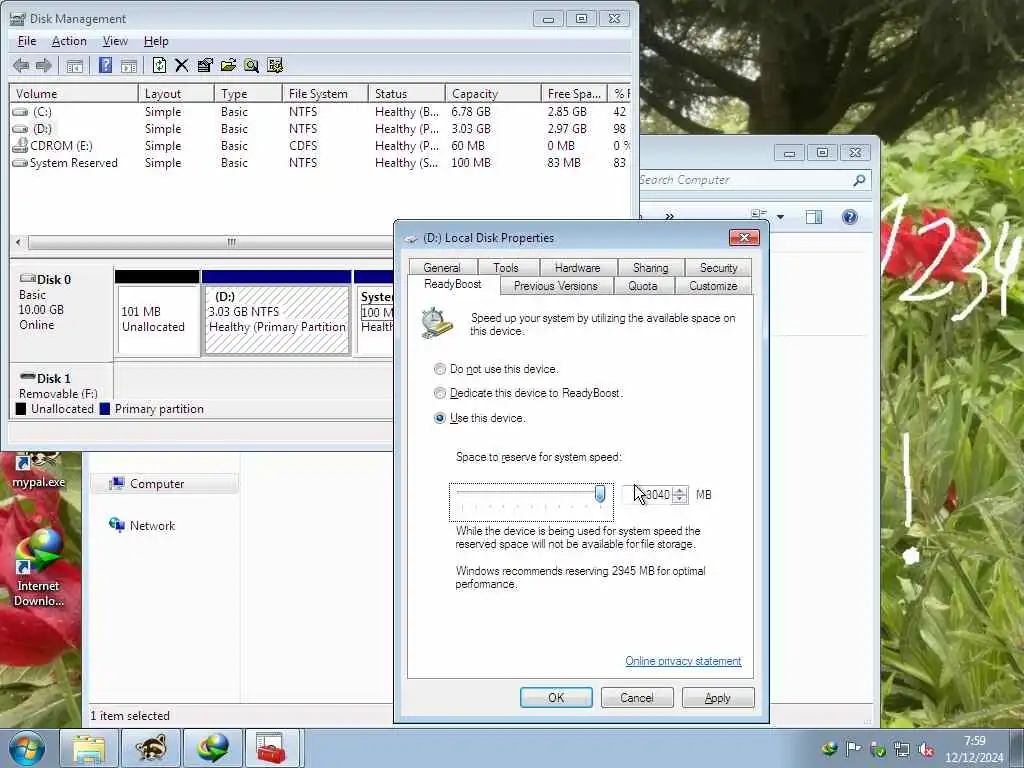Click the reserved space MB input field

(x=648, y=495)
